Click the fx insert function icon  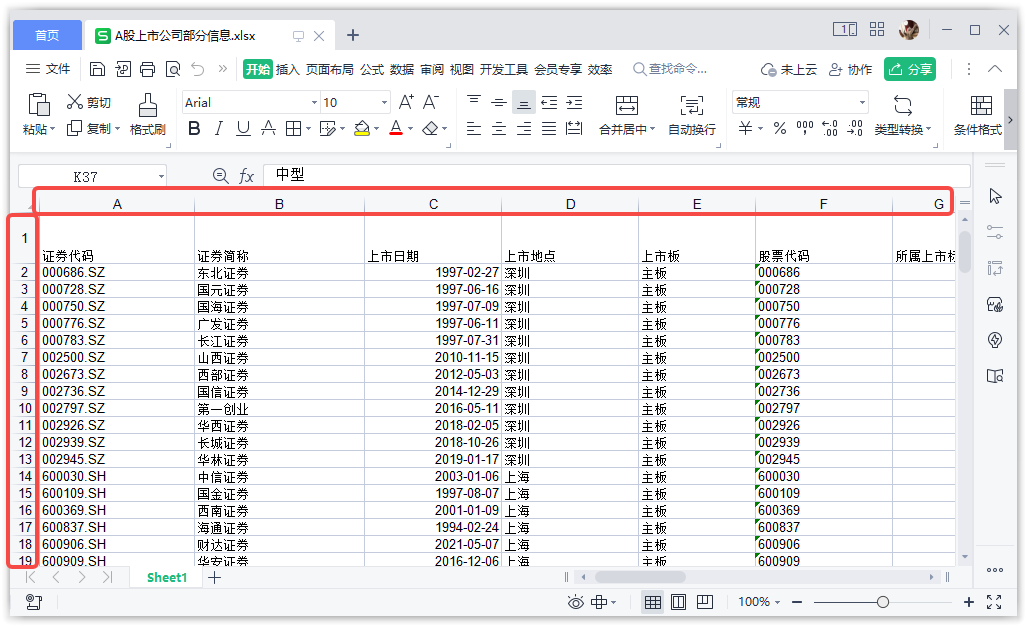246,175
